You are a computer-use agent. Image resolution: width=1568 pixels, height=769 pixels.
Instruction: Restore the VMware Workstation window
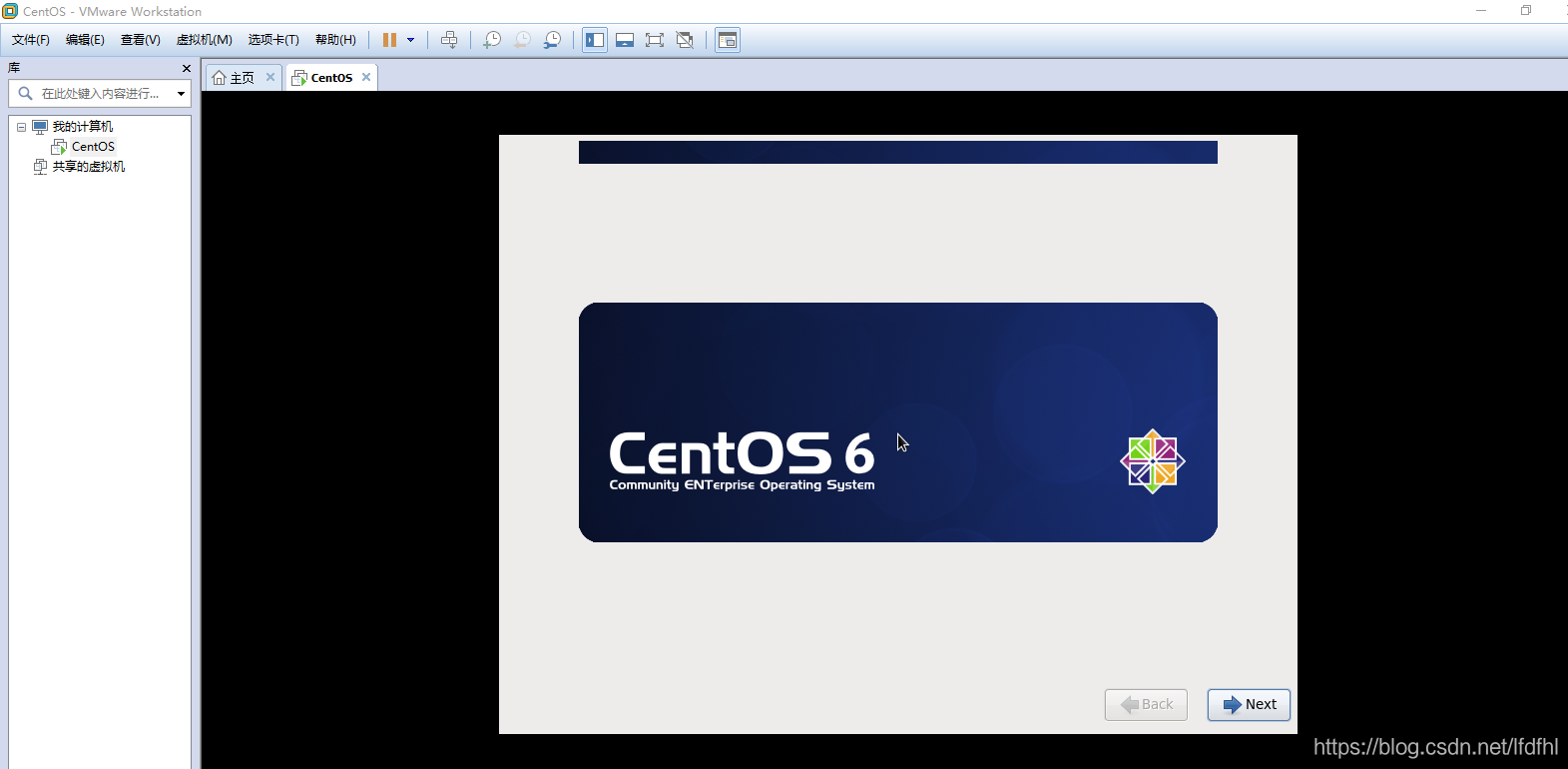tap(1526, 11)
